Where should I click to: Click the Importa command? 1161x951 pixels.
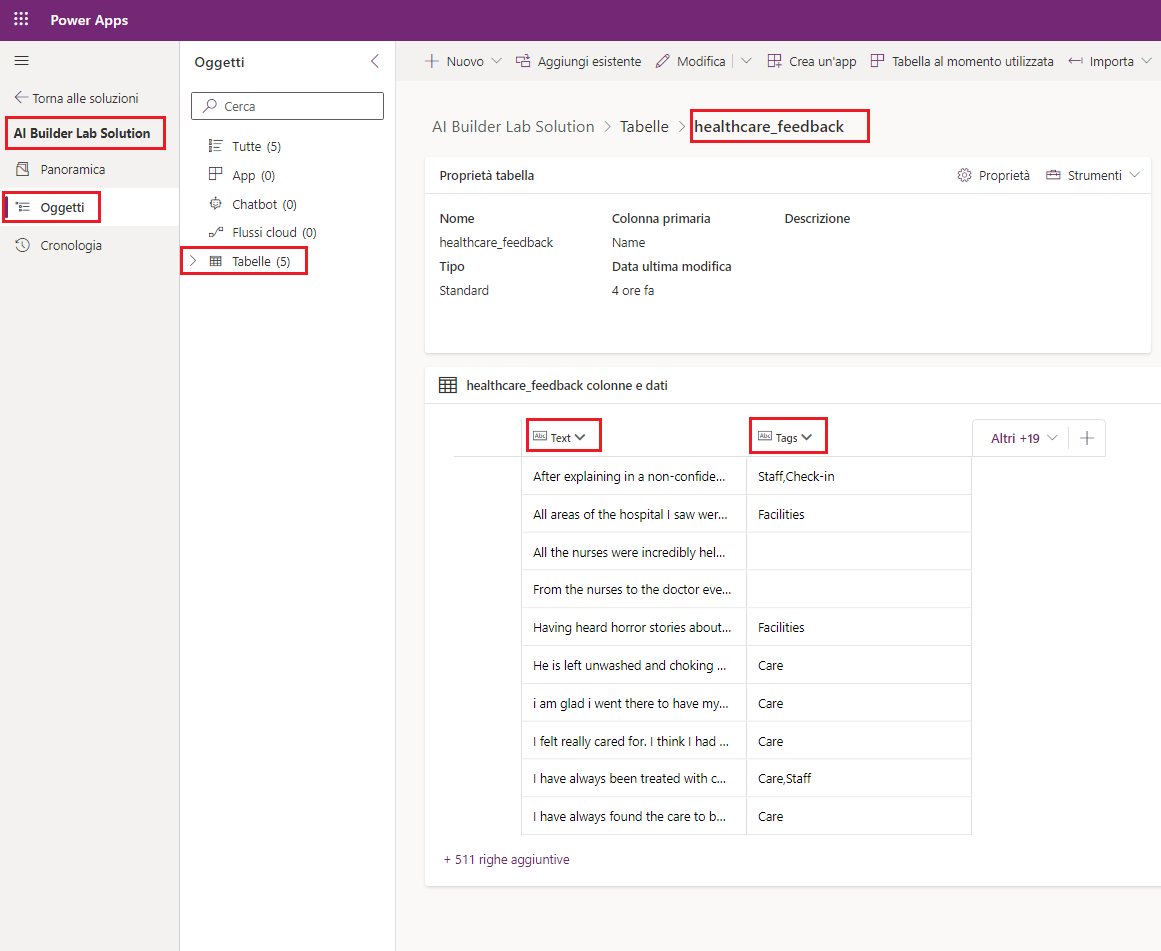click(x=1102, y=61)
